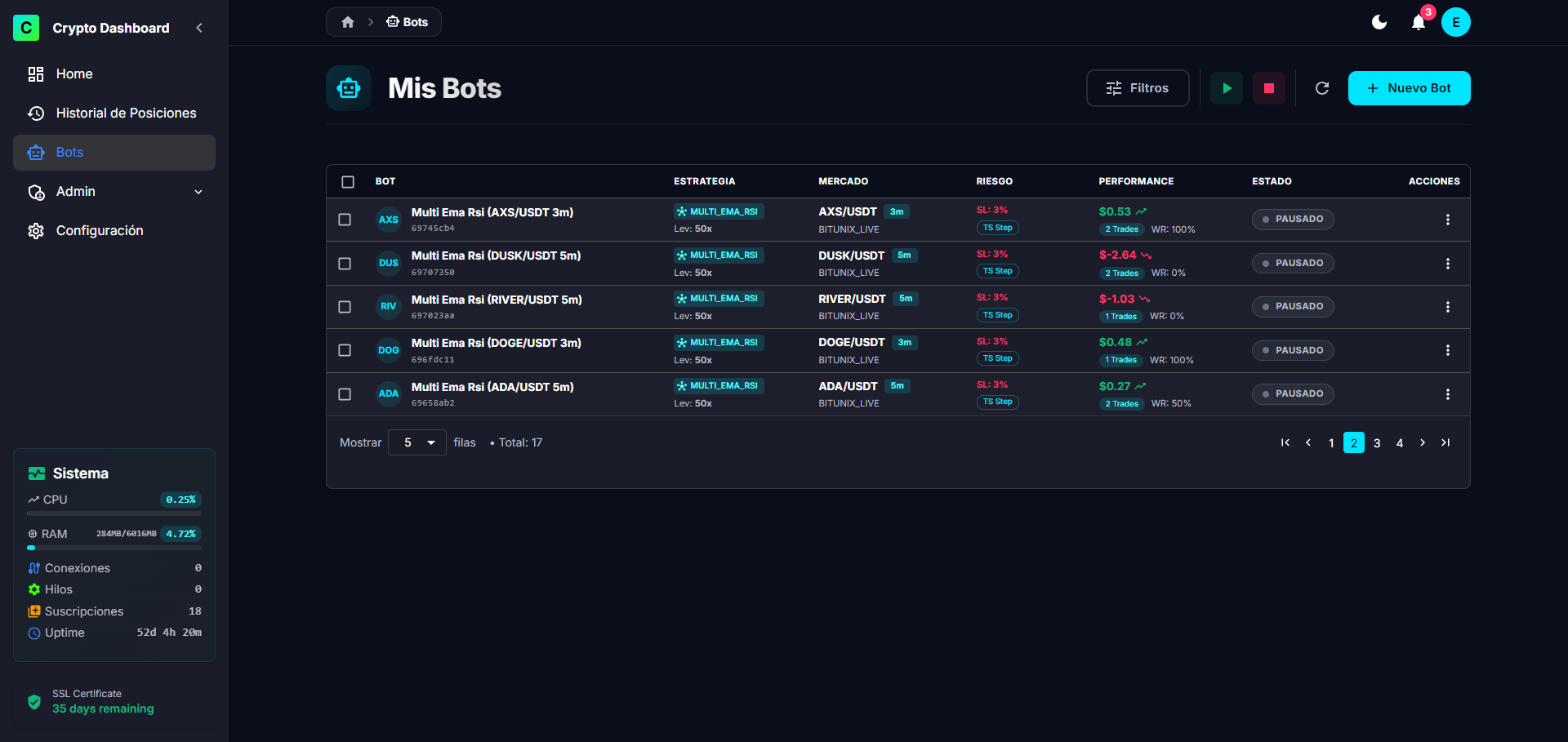Open rows-per-page dropdown showing 5
The height and width of the screenshot is (742, 1568).
click(417, 442)
